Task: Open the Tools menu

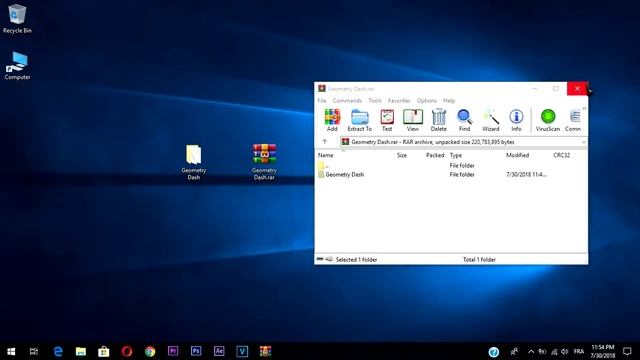Action: point(375,100)
